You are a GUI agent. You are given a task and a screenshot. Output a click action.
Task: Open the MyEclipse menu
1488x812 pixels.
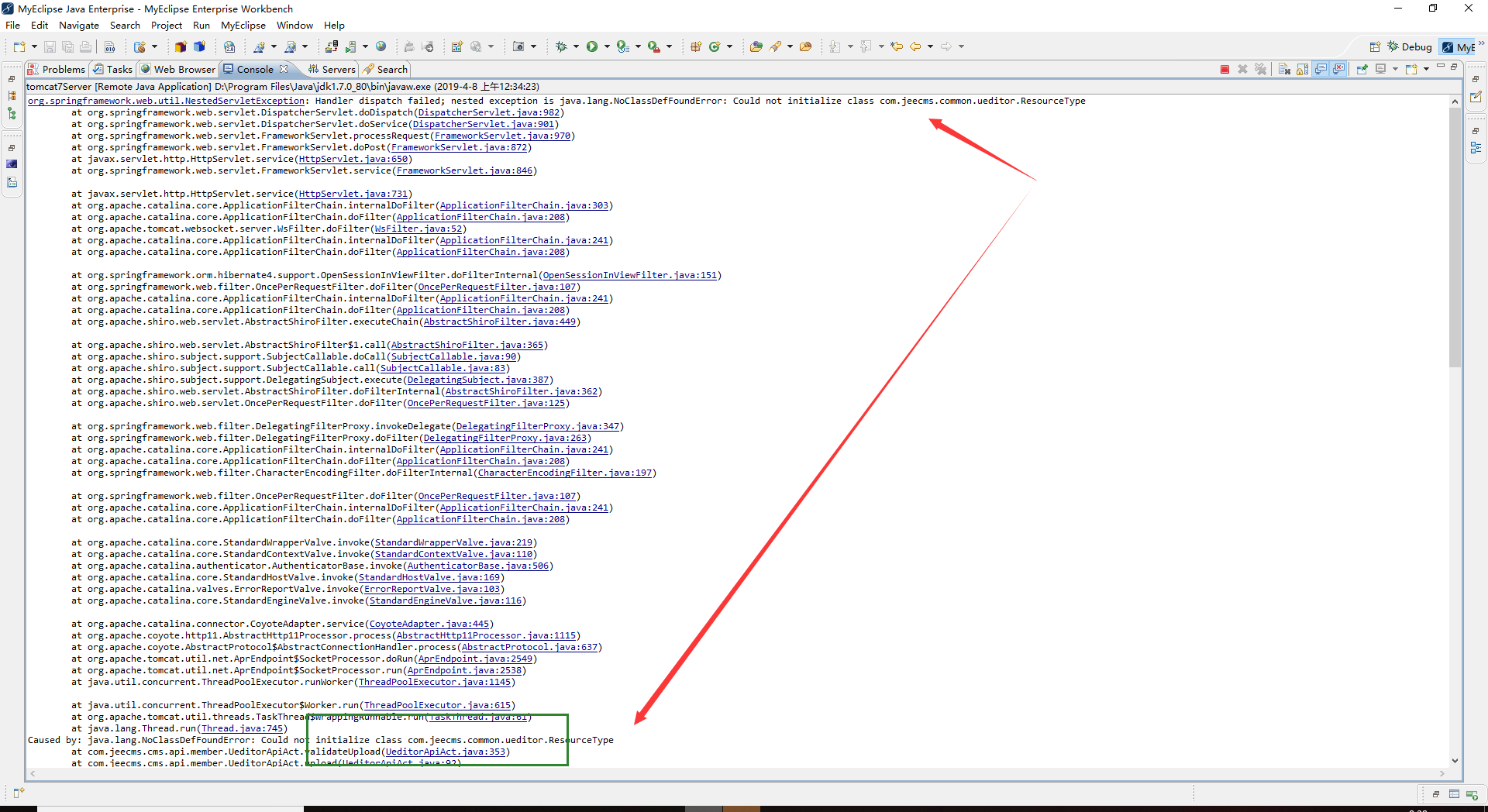tap(243, 26)
